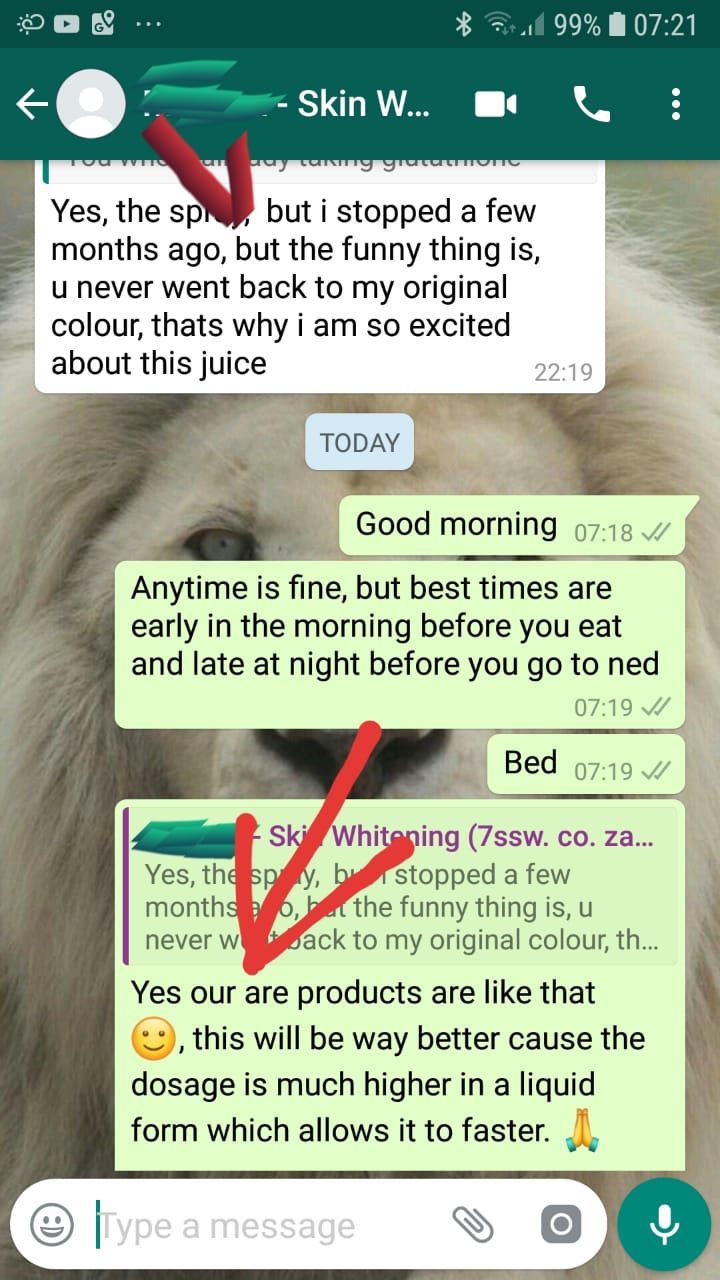Tap the back arrow in header

[32, 104]
